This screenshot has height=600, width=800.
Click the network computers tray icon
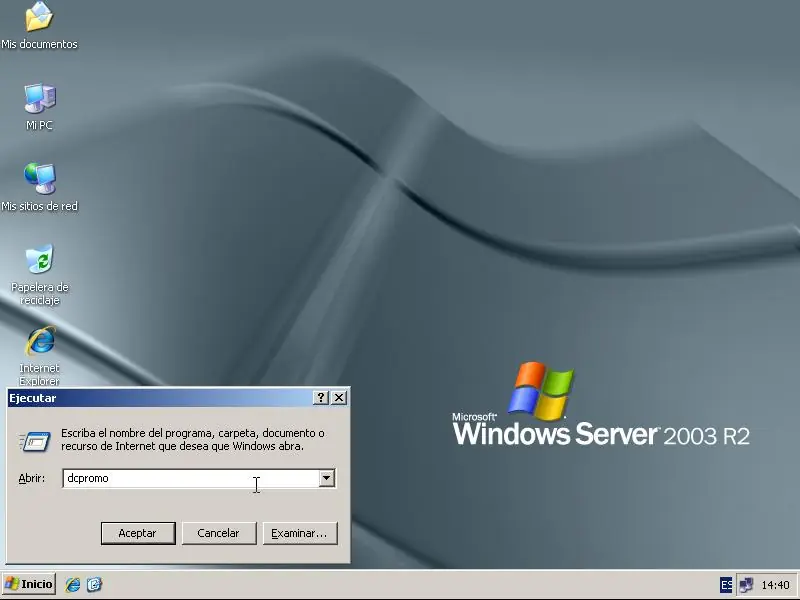coord(746,585)
